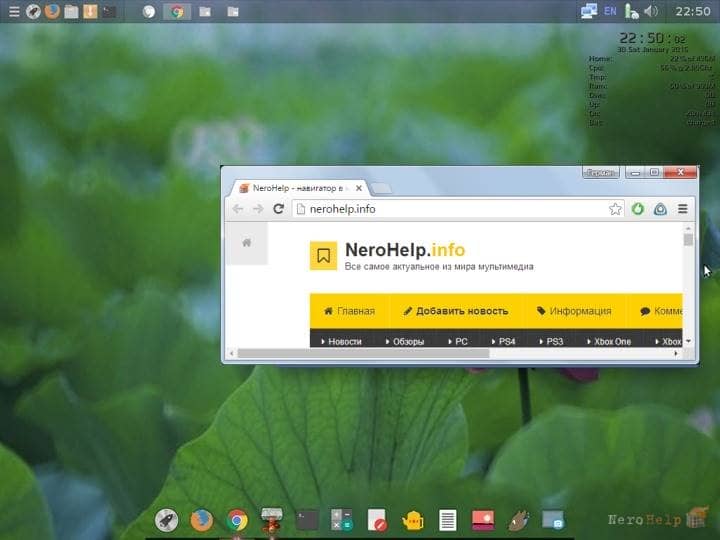Open the text document icon in dock
The width and height of the screenshot is (720, 540).
point(448,520)
